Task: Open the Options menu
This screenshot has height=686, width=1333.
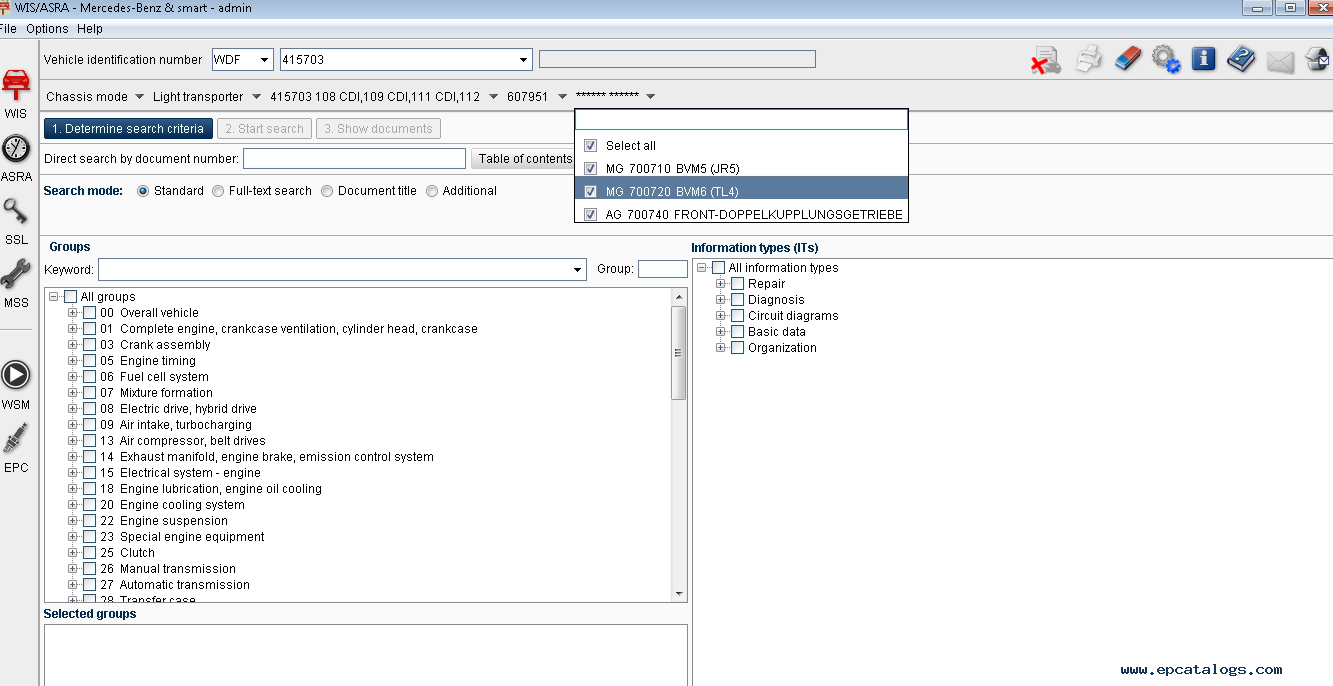Action: click(x=47, y=29)
